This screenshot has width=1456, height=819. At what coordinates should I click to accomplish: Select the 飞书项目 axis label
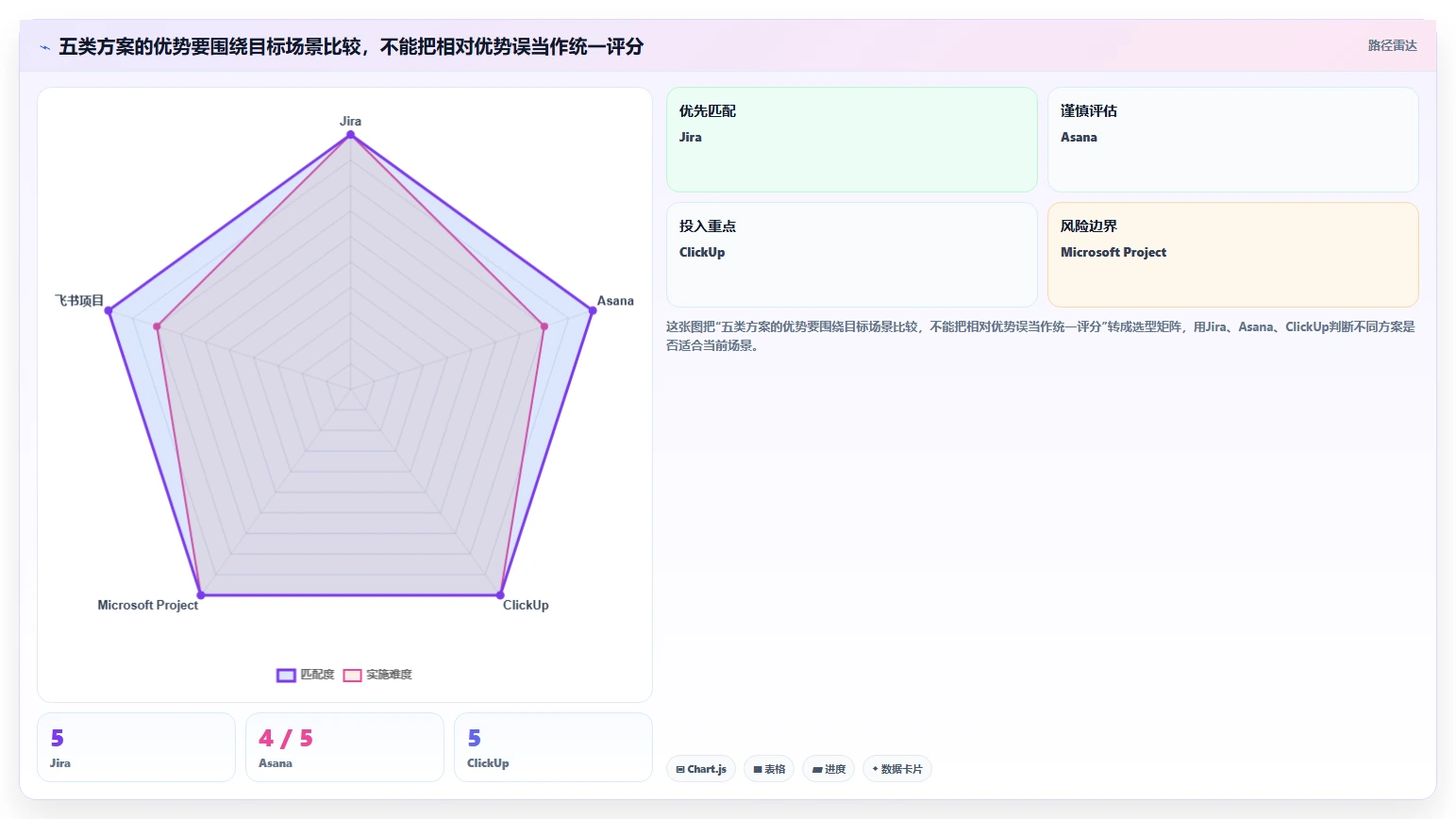pos(79,301)
